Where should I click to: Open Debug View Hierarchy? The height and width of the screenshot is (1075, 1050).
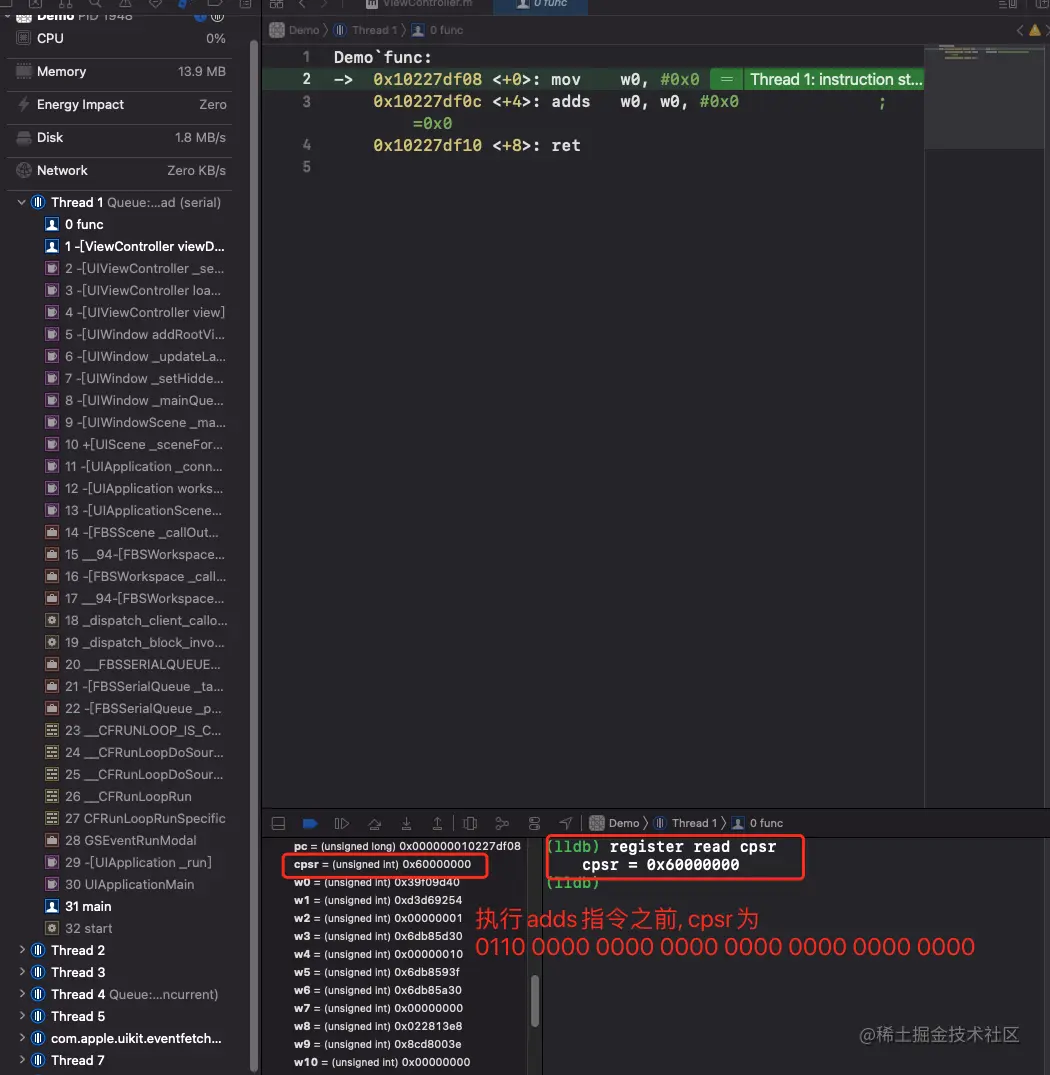click(470, 823)
